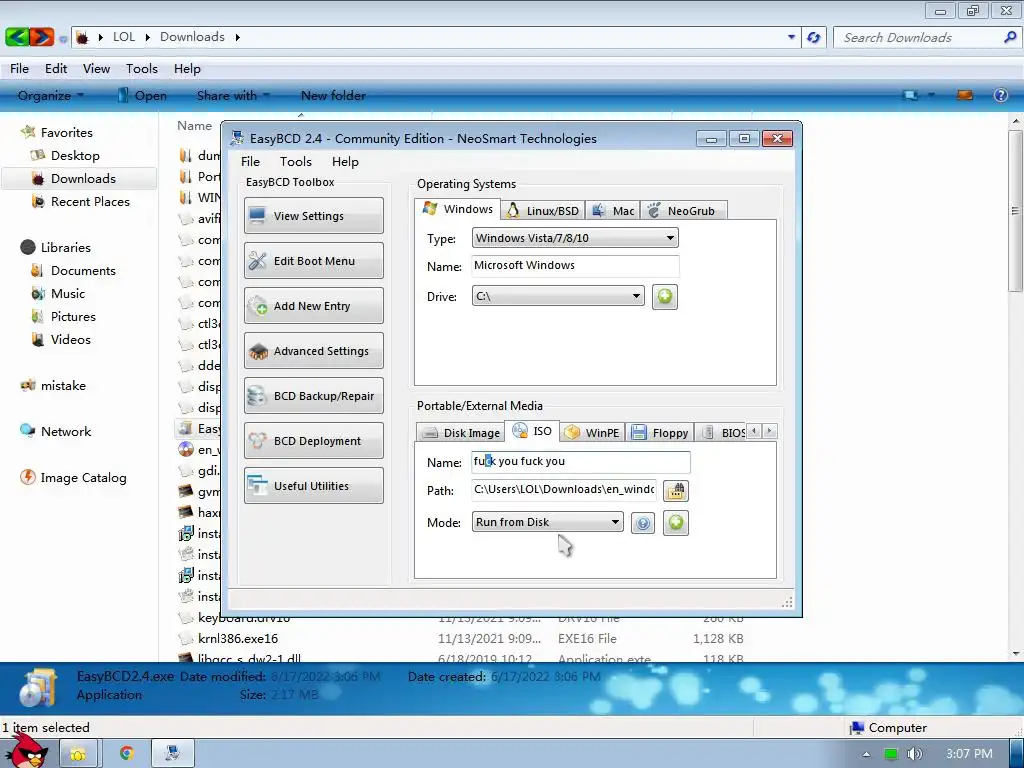Expand the Windows Type dropdown
The height and width of the screenshot is (768, 1024).
[575, 238]
